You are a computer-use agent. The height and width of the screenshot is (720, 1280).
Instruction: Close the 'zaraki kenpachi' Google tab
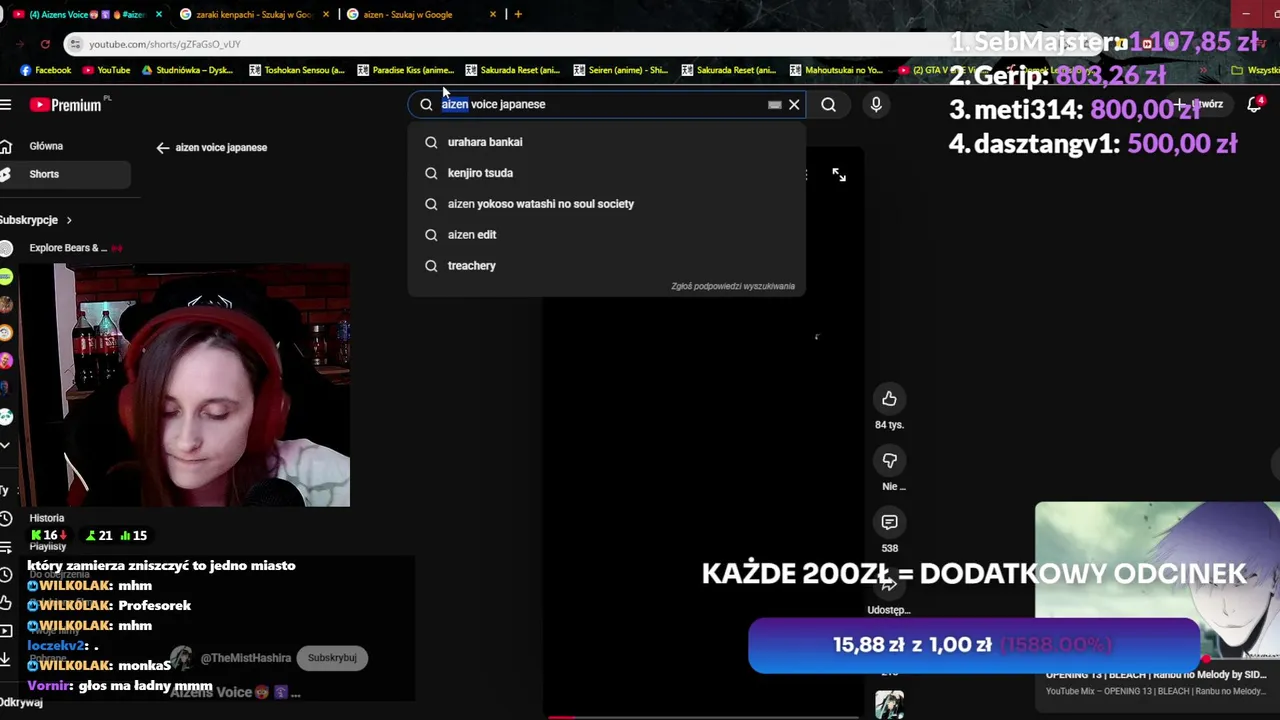point(325,14)
